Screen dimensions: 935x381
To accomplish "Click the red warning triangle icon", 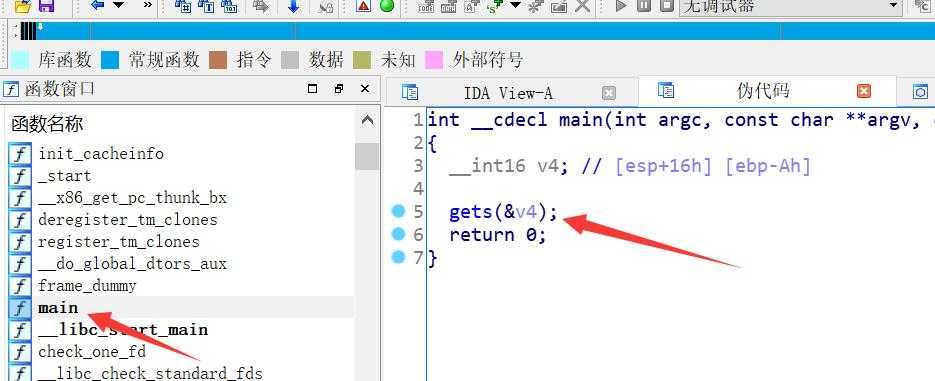I will pos(363,6).
